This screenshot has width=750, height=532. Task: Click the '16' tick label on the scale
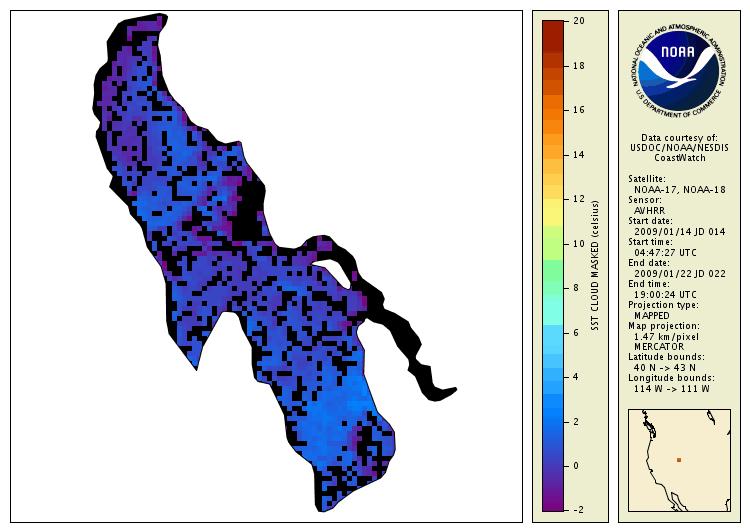(579, 110)
